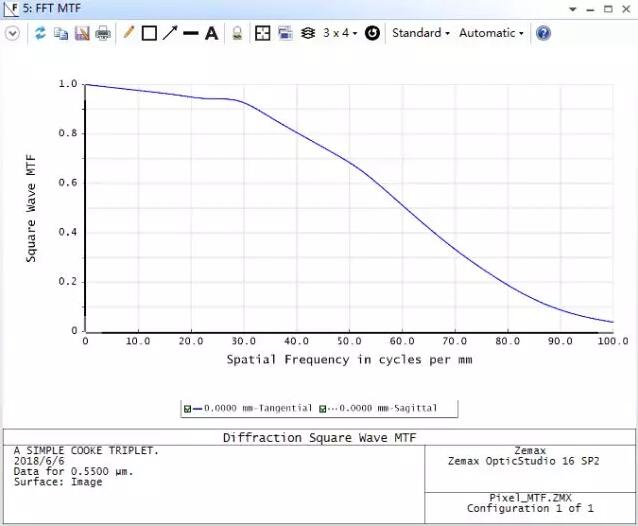Click the copy to clipboard icon
638x526 pixels.
60,33
